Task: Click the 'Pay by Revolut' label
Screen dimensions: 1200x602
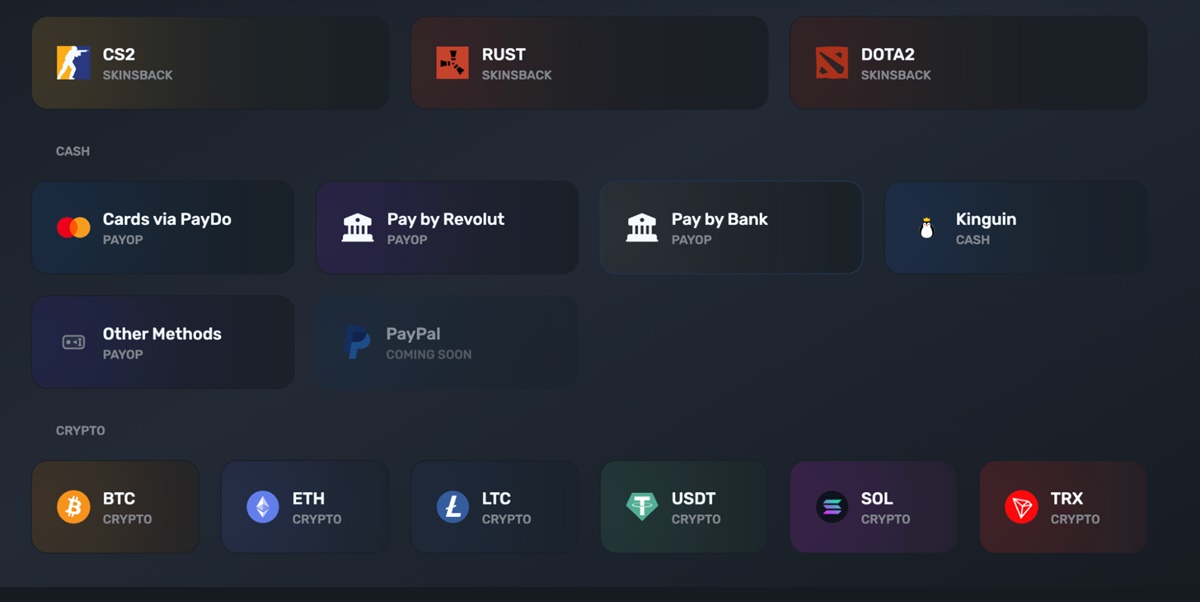Action: [x=446, y=219]
